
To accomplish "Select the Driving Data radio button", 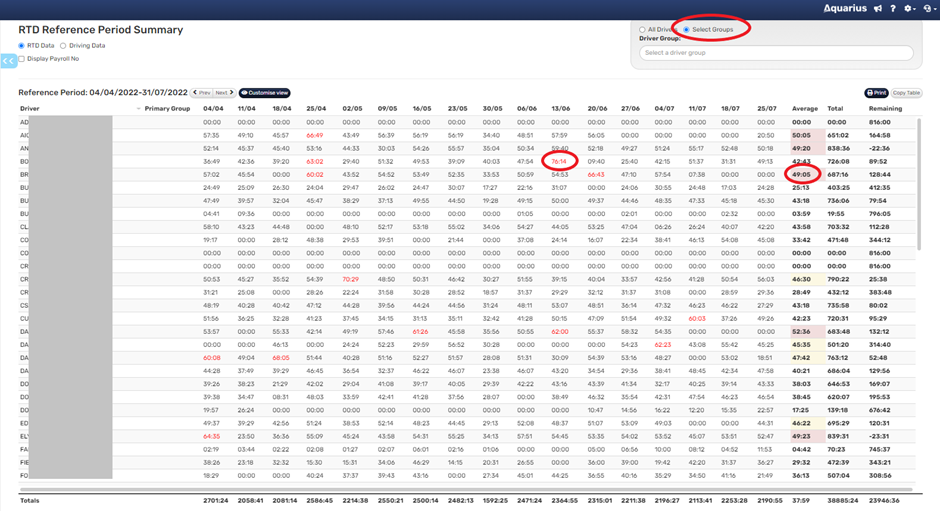I will [x=63, y=46].
